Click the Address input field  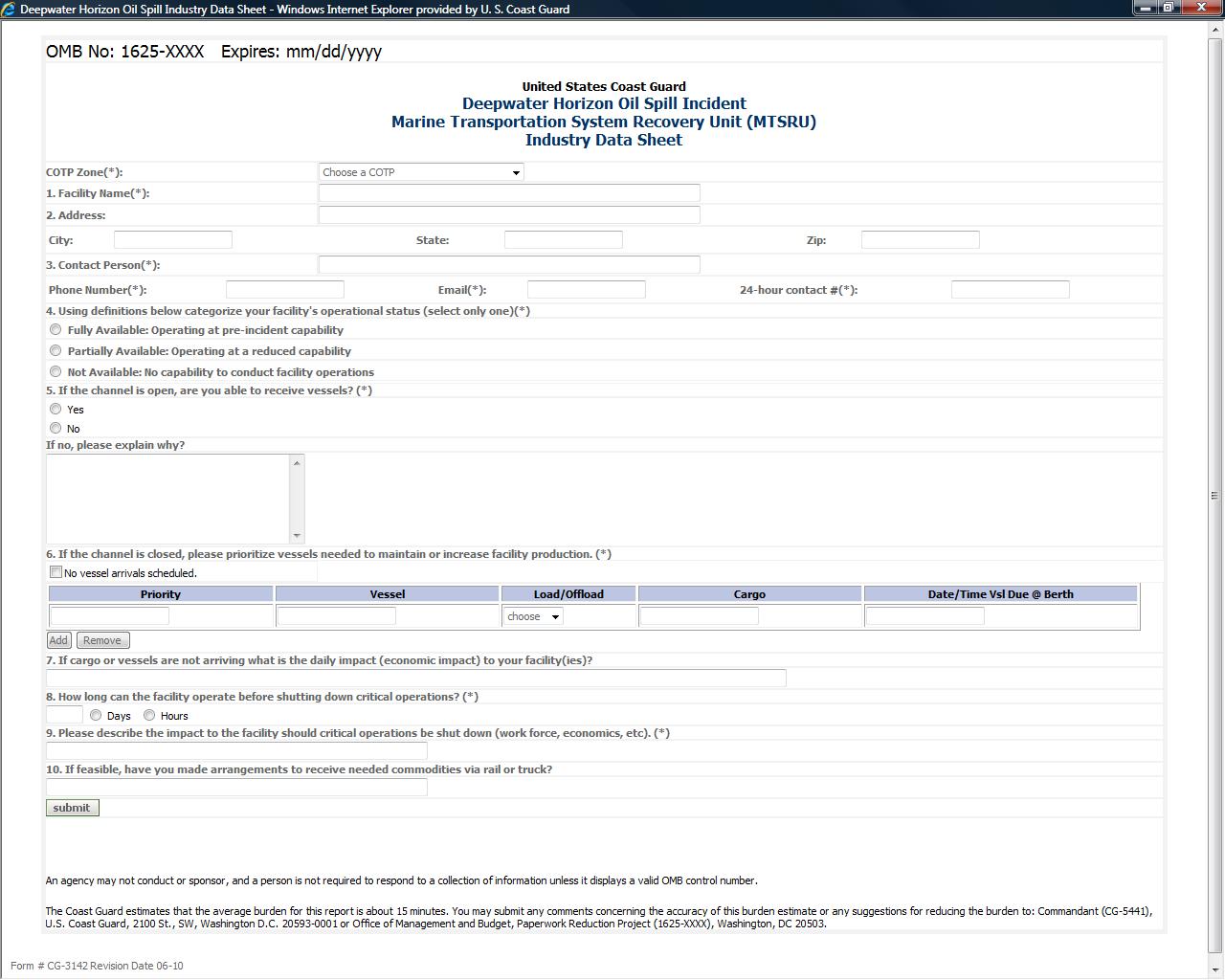tap(509, 215)
